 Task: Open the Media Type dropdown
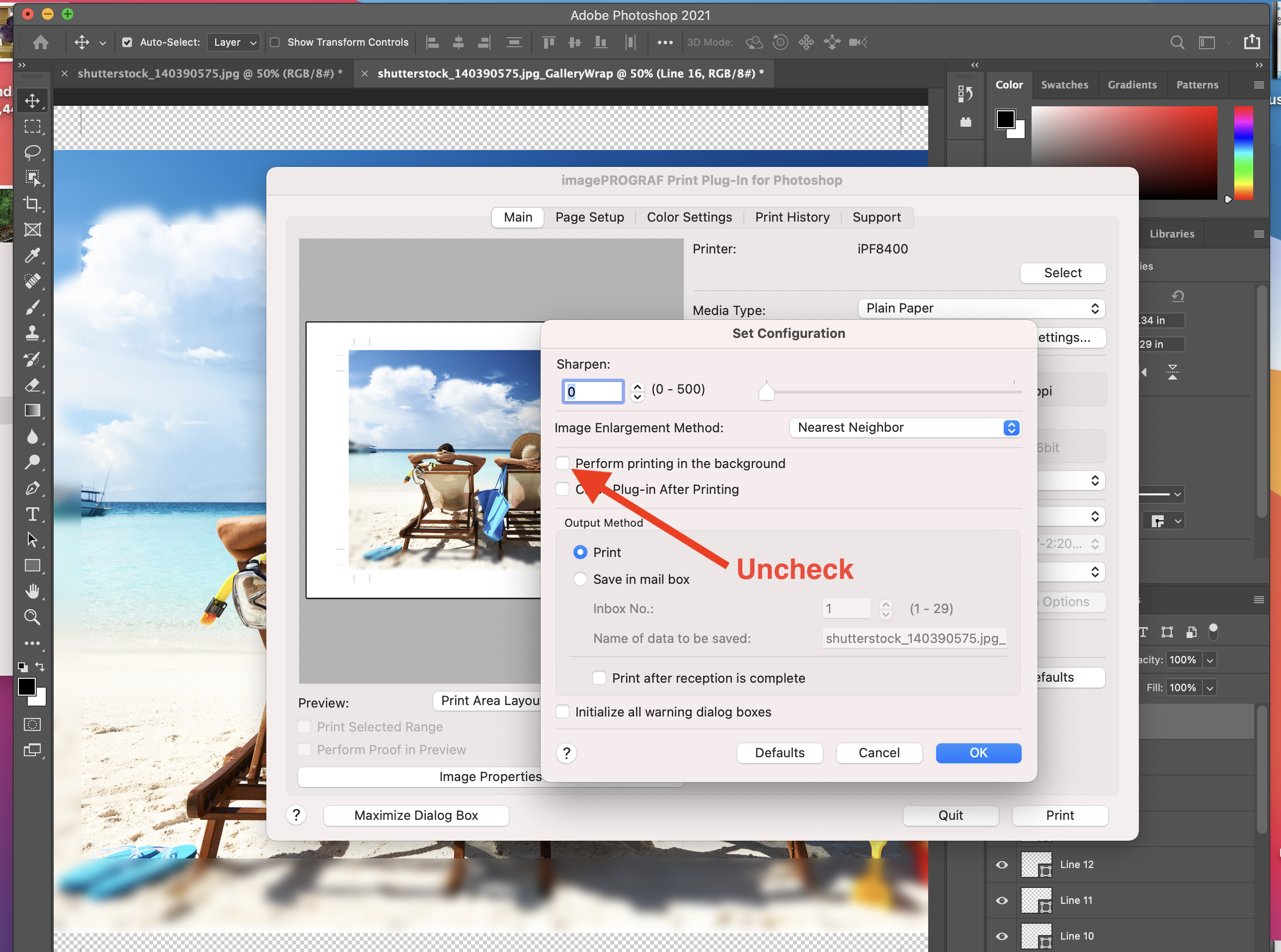[x=981, y=308]
